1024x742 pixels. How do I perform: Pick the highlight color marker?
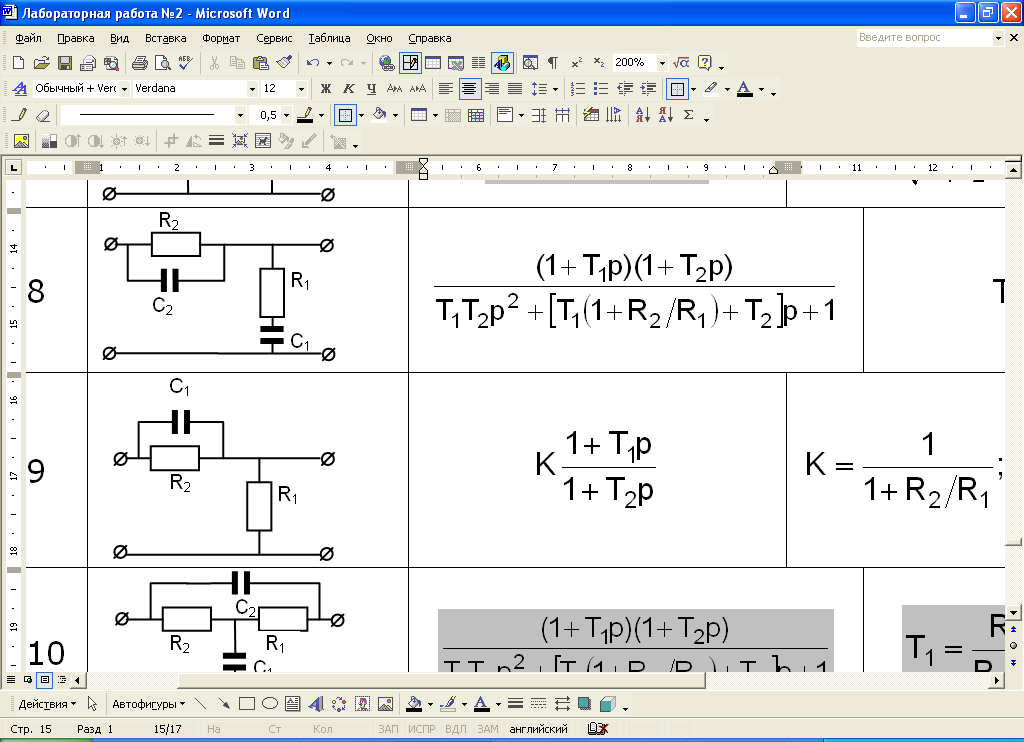coord(711,89)
